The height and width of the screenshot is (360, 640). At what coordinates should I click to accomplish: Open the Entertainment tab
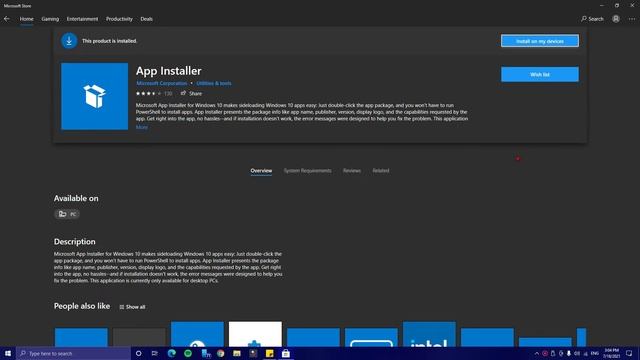coord(82,19)
